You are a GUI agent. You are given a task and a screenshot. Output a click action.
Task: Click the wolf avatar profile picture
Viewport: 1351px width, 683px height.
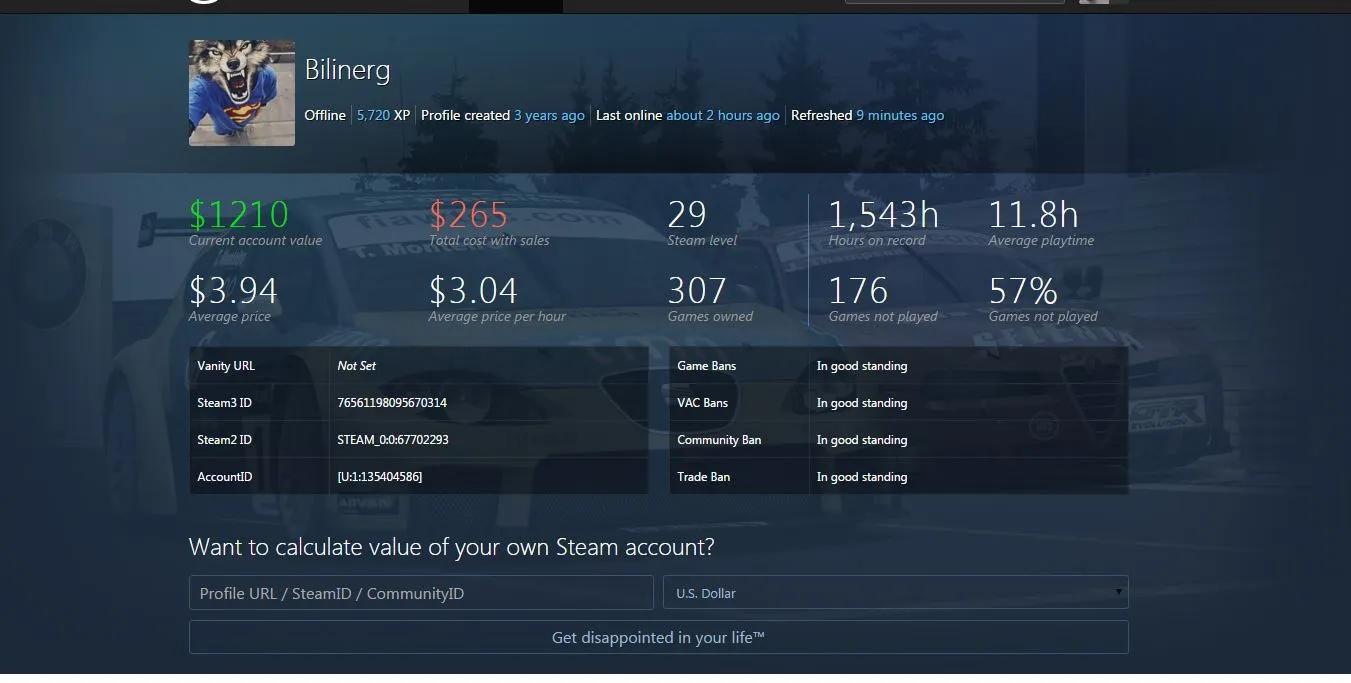click(242, 93)
